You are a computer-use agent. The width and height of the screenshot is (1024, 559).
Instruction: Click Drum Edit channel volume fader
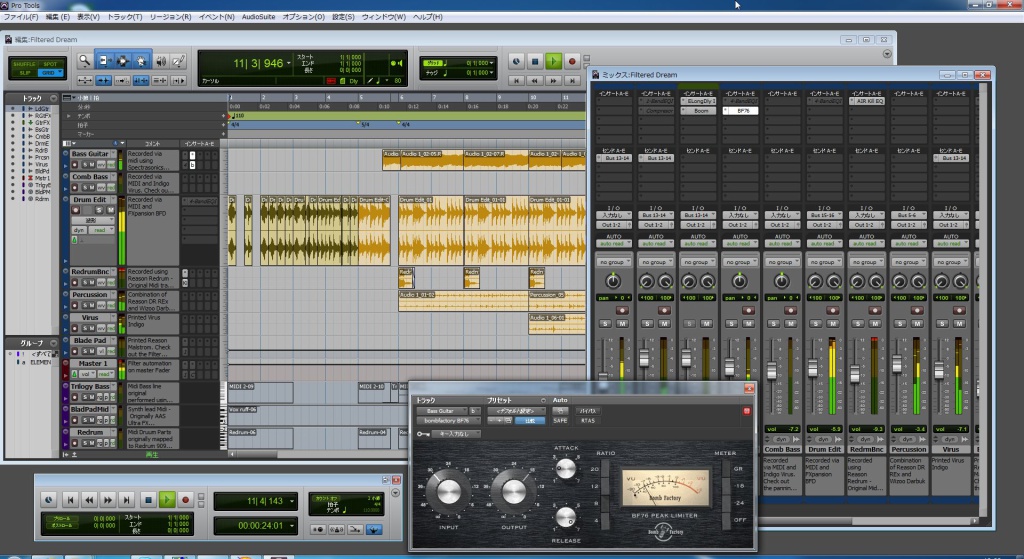tap(813, 369)
